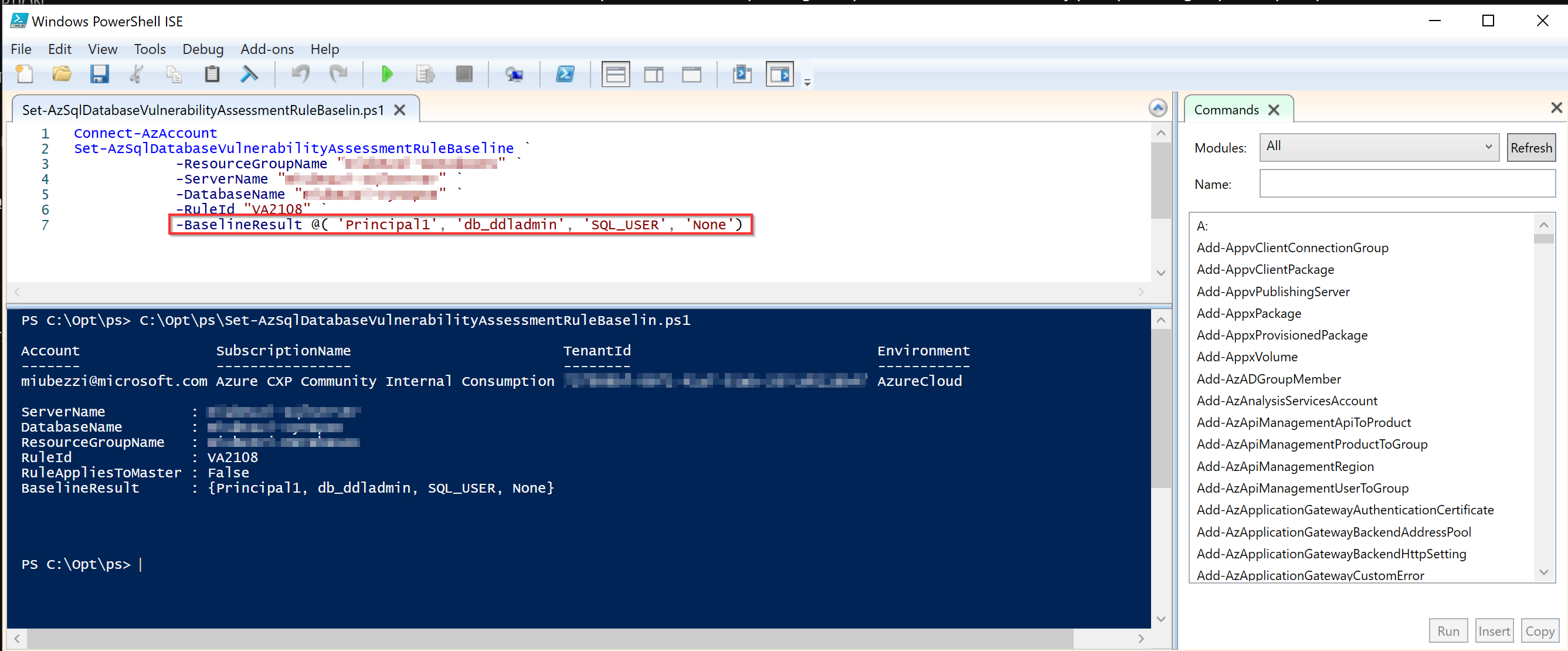1568x651 pixels.
Task: Select the Add-AzADGroupMember command entry
Action: (x=1268, y=378)
